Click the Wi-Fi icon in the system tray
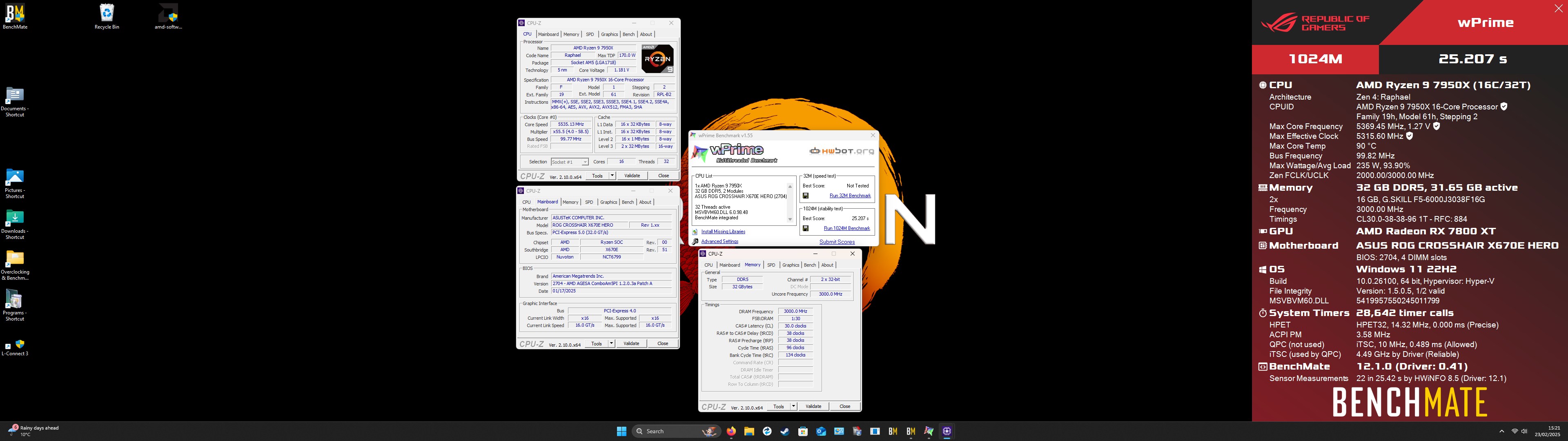Viewport: 1568px width, 441px height. click(x=1515, y=431)
